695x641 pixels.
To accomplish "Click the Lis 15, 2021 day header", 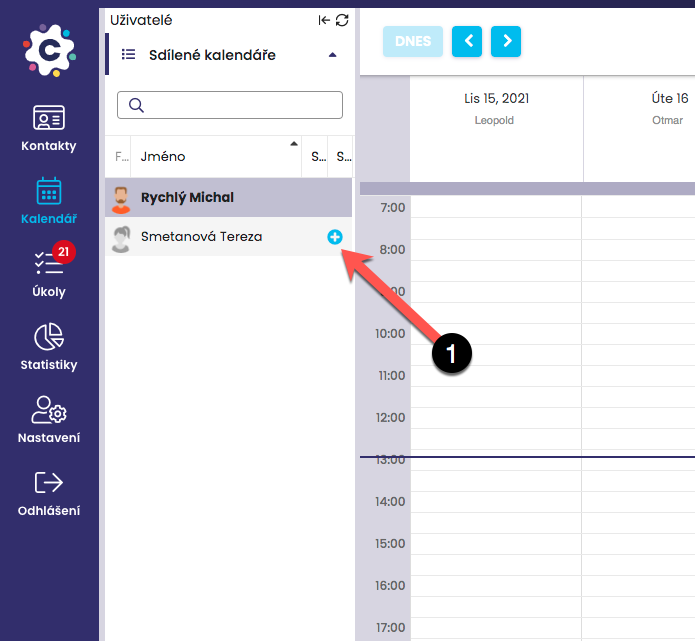I will coord(496,98).
